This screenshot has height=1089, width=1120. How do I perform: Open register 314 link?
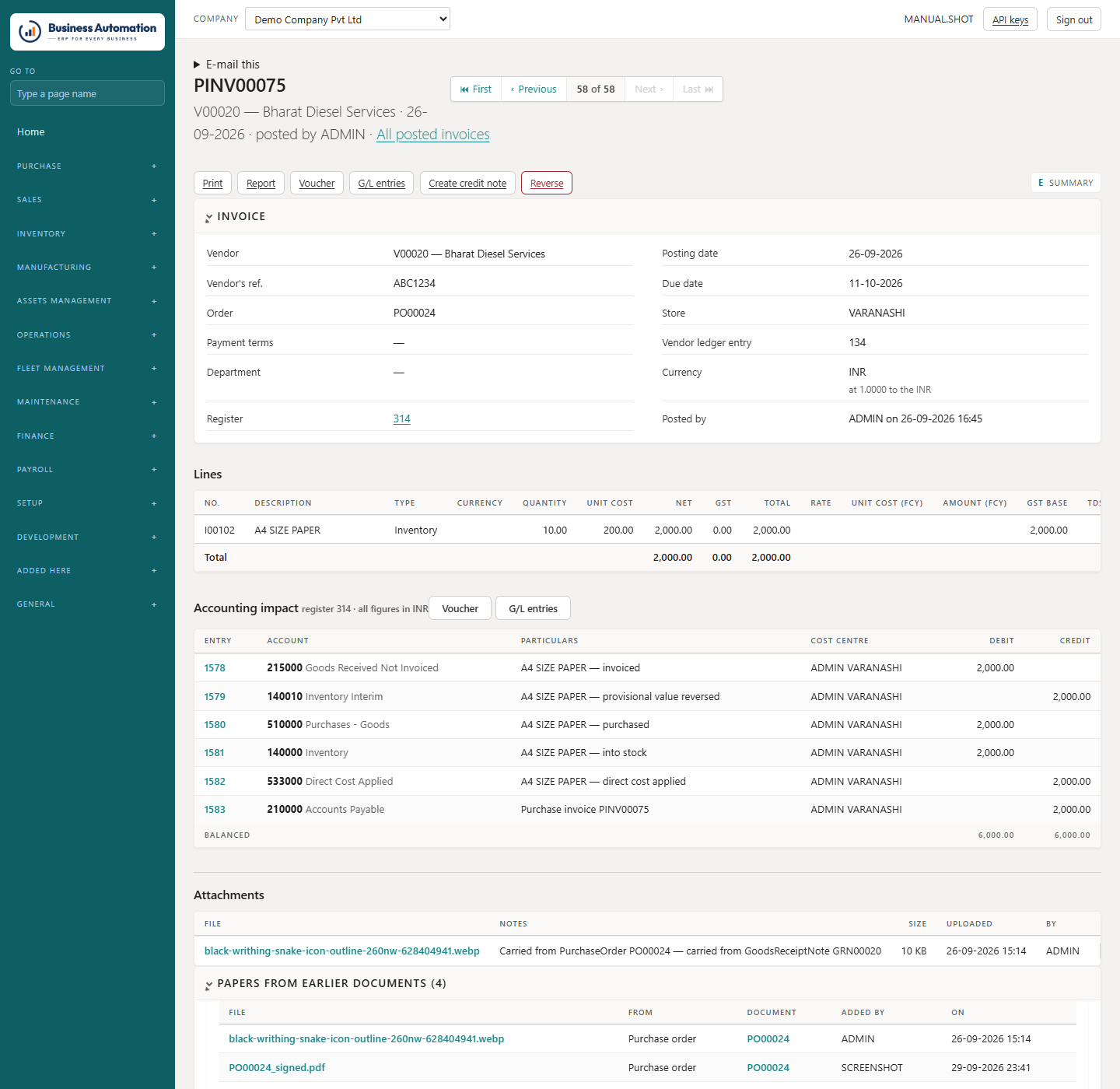(401, 419)
